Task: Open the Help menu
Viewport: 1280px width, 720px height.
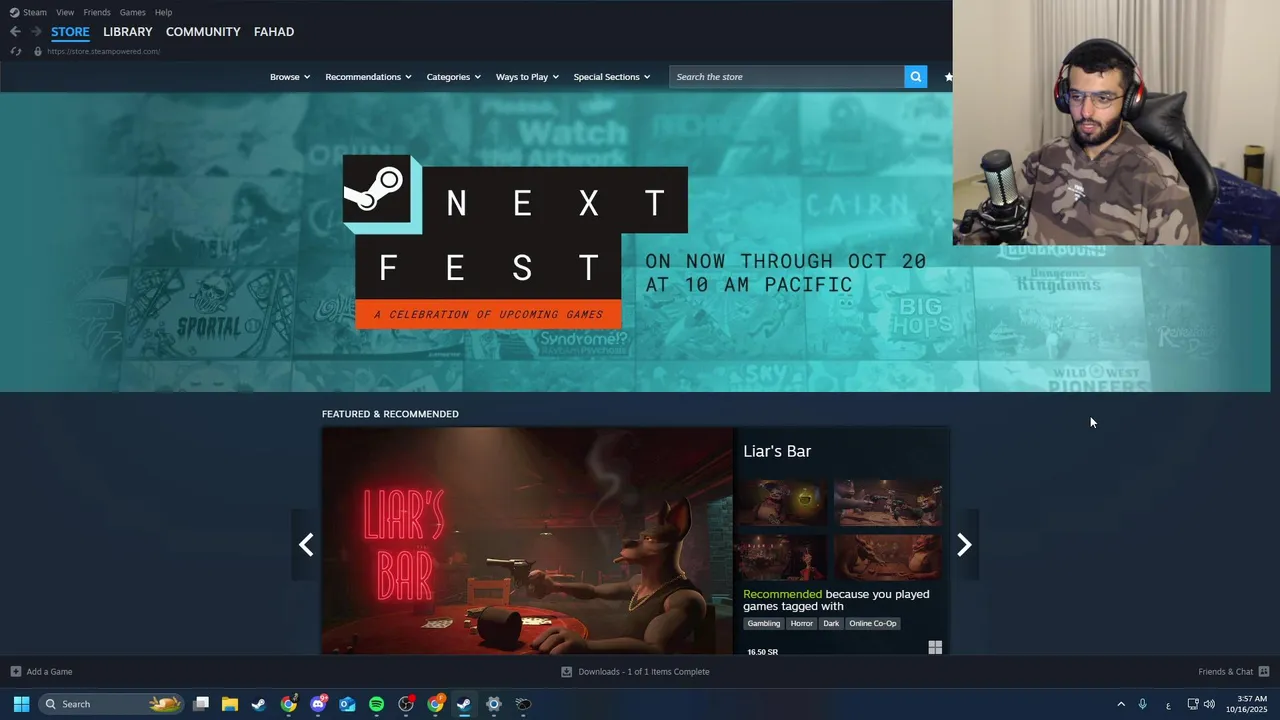Action: 163,12
